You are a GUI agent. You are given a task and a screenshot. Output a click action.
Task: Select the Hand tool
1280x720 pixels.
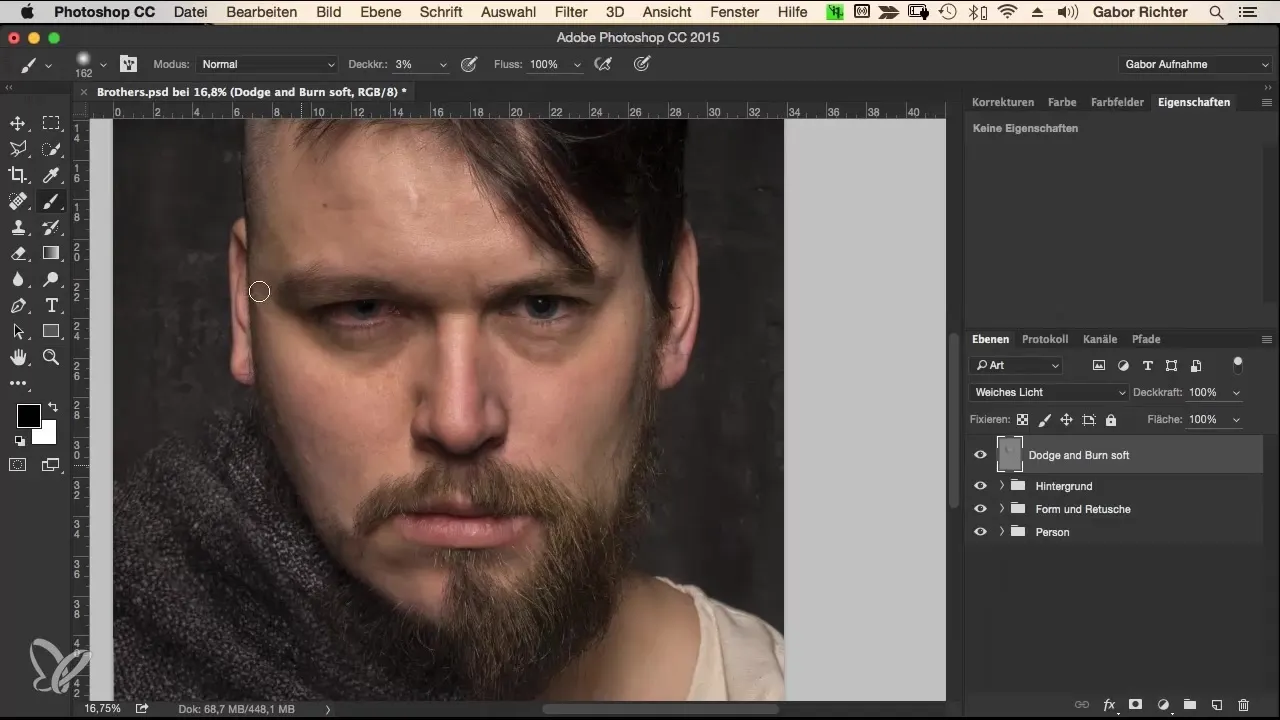(18, 357)
